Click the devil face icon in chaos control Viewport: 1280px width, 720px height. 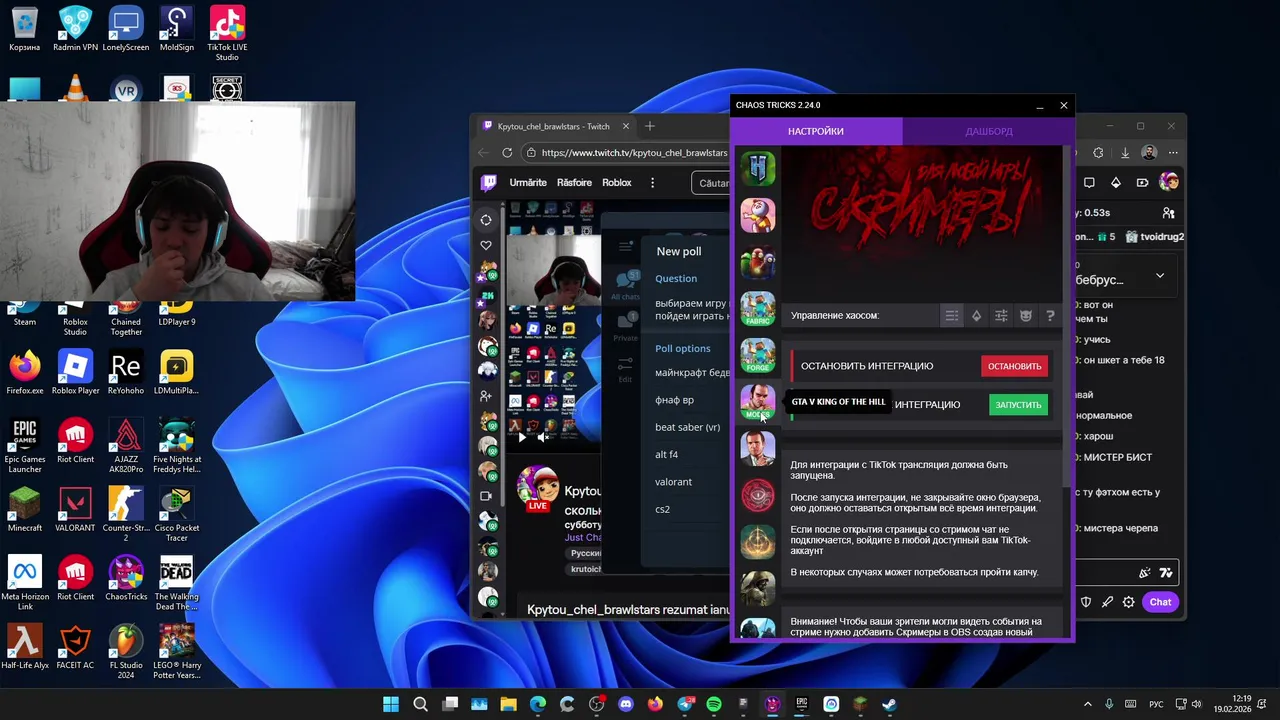pos(1026,315)
